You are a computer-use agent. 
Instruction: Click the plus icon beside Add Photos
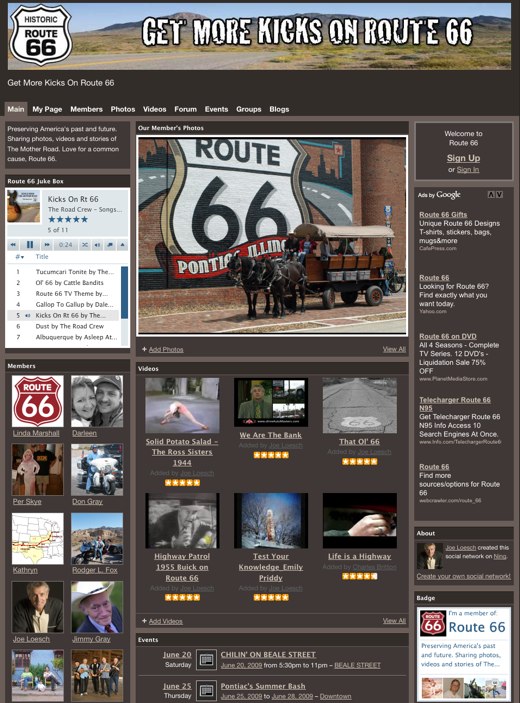pyautogui.click(x=144, y=349)
